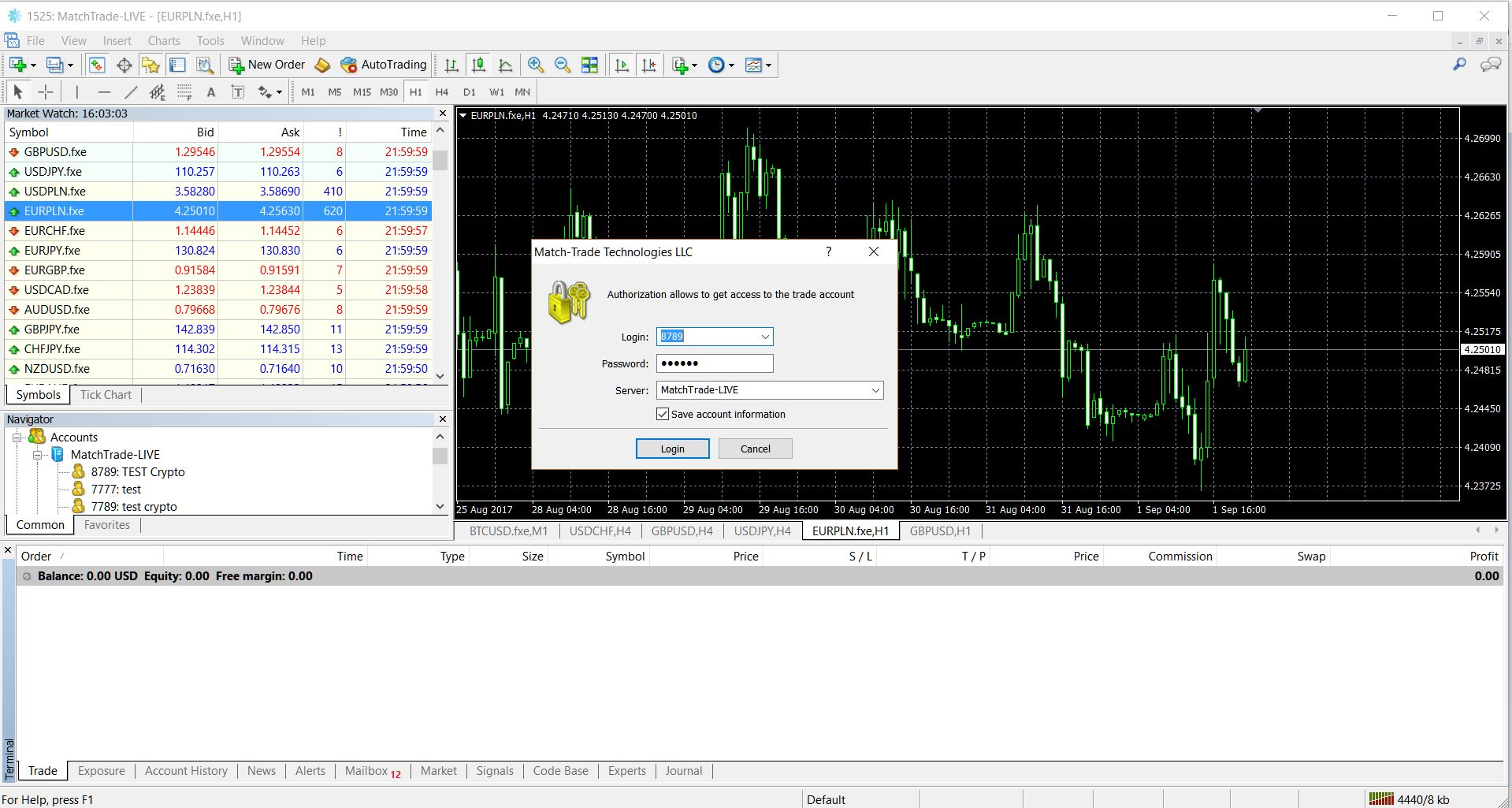Click the Cancel button in dialog
This screenshot has height=808, width=1512.
(x=755, y=449)
